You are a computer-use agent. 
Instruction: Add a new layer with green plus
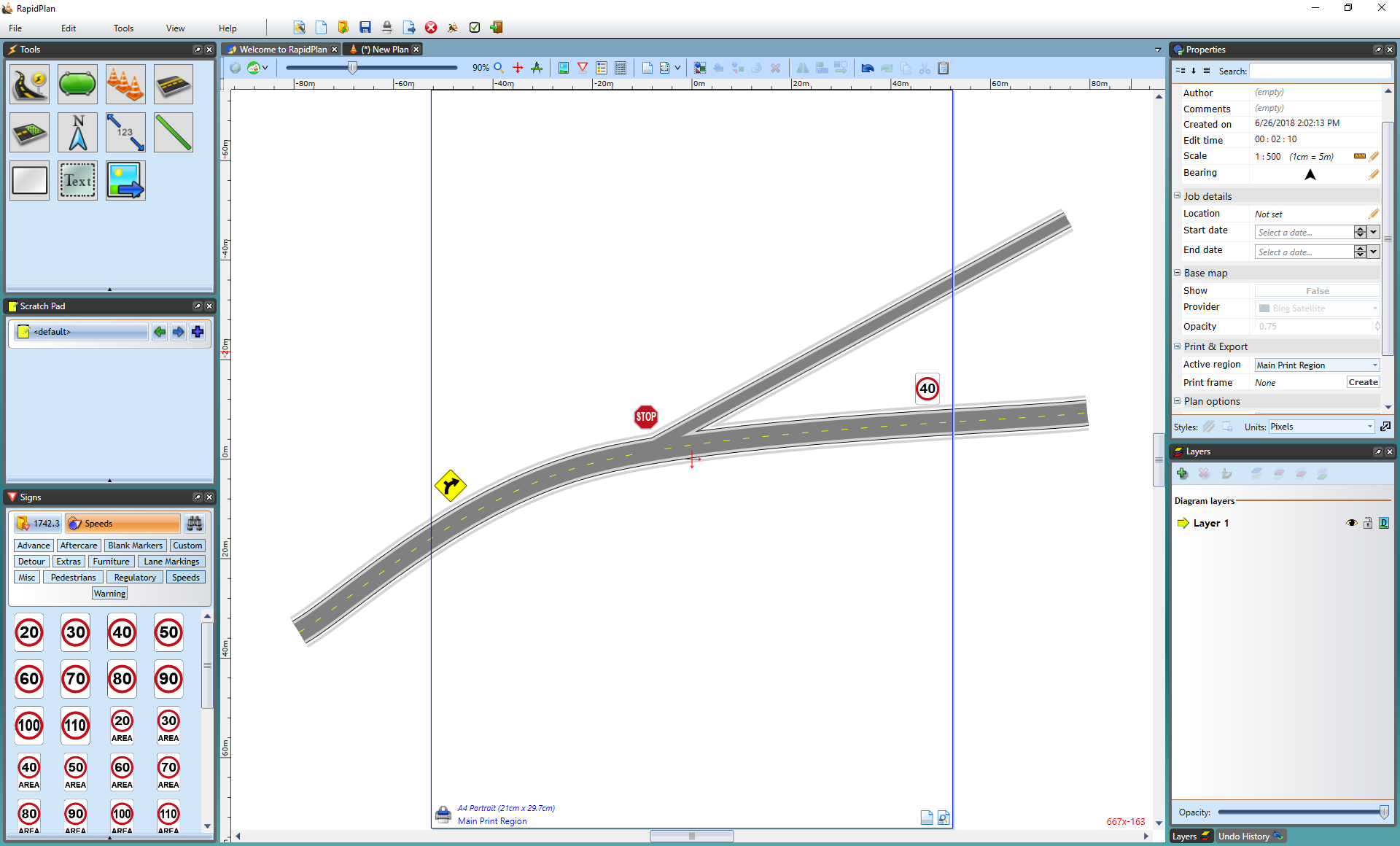tap(1183, 474)
